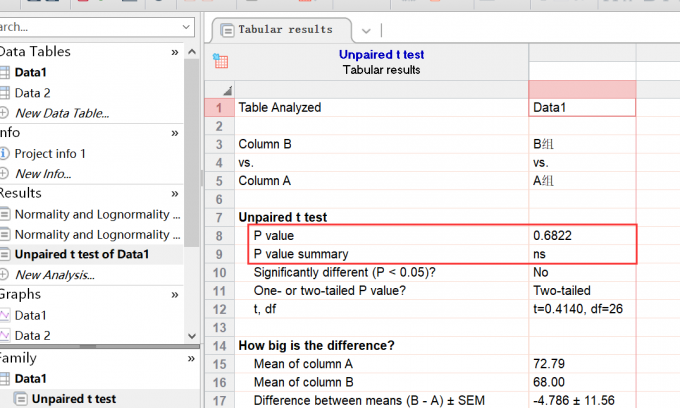Select row header number 1
Viewport: 680px width, 408px height.
tap(218, 107)
